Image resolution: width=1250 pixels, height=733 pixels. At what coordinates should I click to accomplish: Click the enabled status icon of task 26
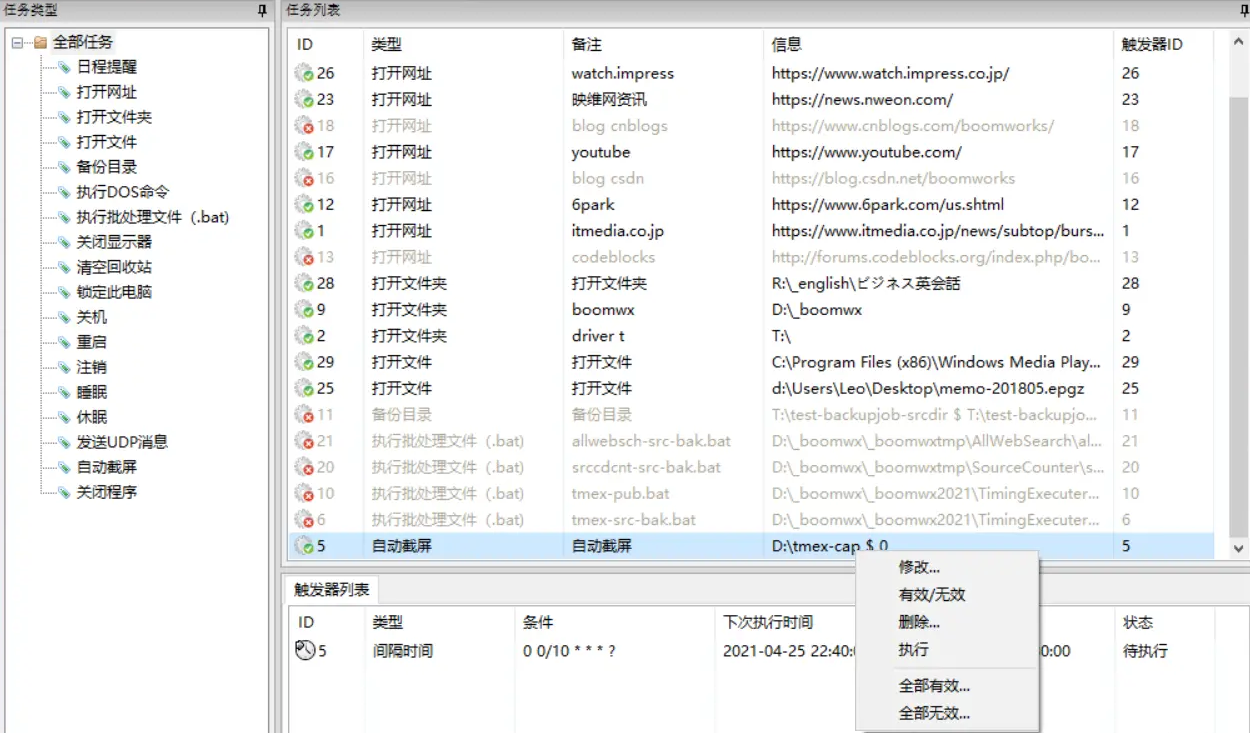click(304, 73)
